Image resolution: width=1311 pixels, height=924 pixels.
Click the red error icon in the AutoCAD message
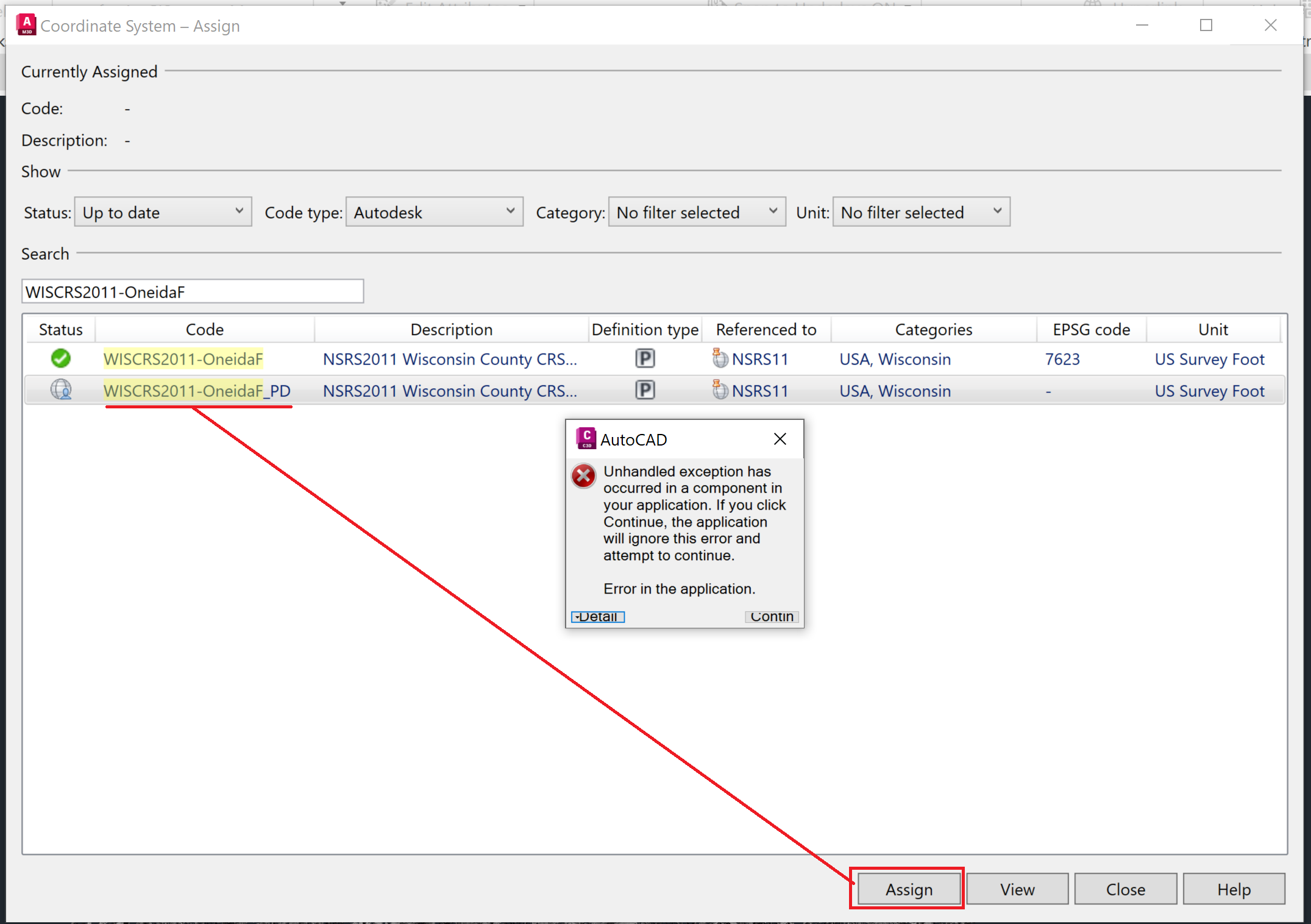(x=583, y=476)
